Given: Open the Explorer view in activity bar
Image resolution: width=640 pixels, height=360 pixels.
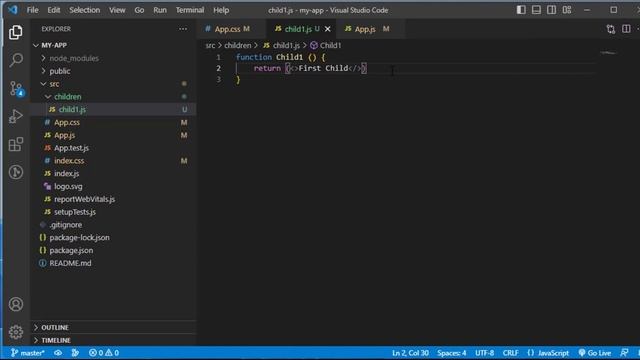Looking at the screenshot, I should point(16,32).
